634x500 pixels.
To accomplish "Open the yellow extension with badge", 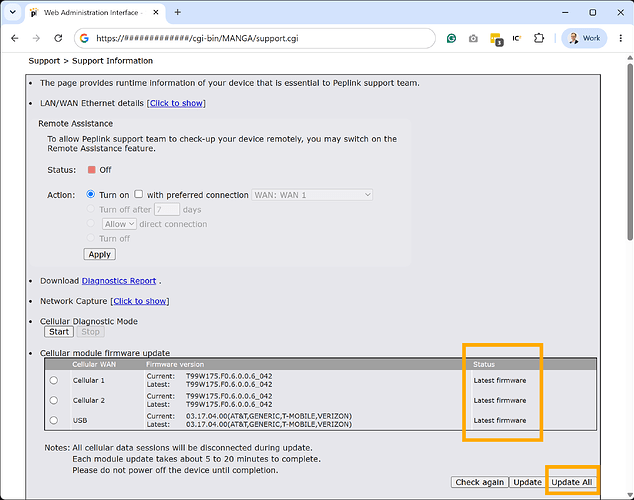I will point(496,39).
